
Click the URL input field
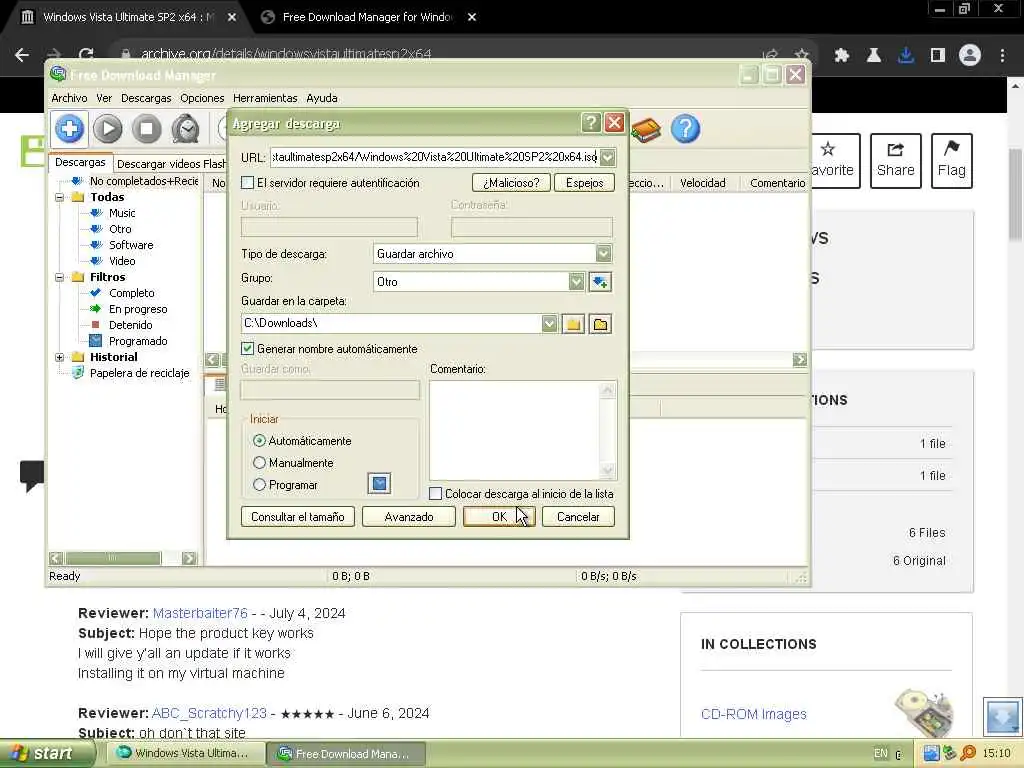click(x=434, y=157)
